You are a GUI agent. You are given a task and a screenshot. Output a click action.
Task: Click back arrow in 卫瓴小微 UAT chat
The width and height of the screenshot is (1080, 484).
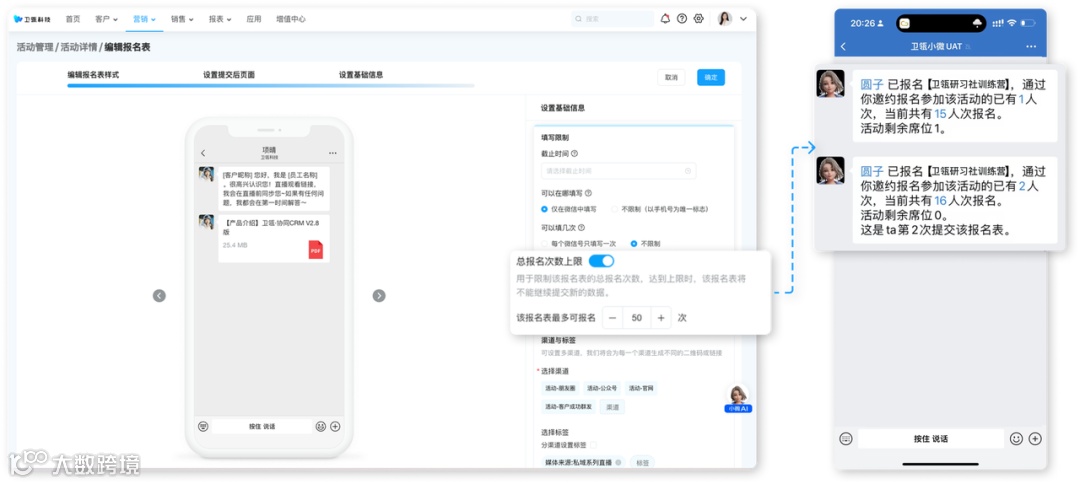[x=844, y=46]
